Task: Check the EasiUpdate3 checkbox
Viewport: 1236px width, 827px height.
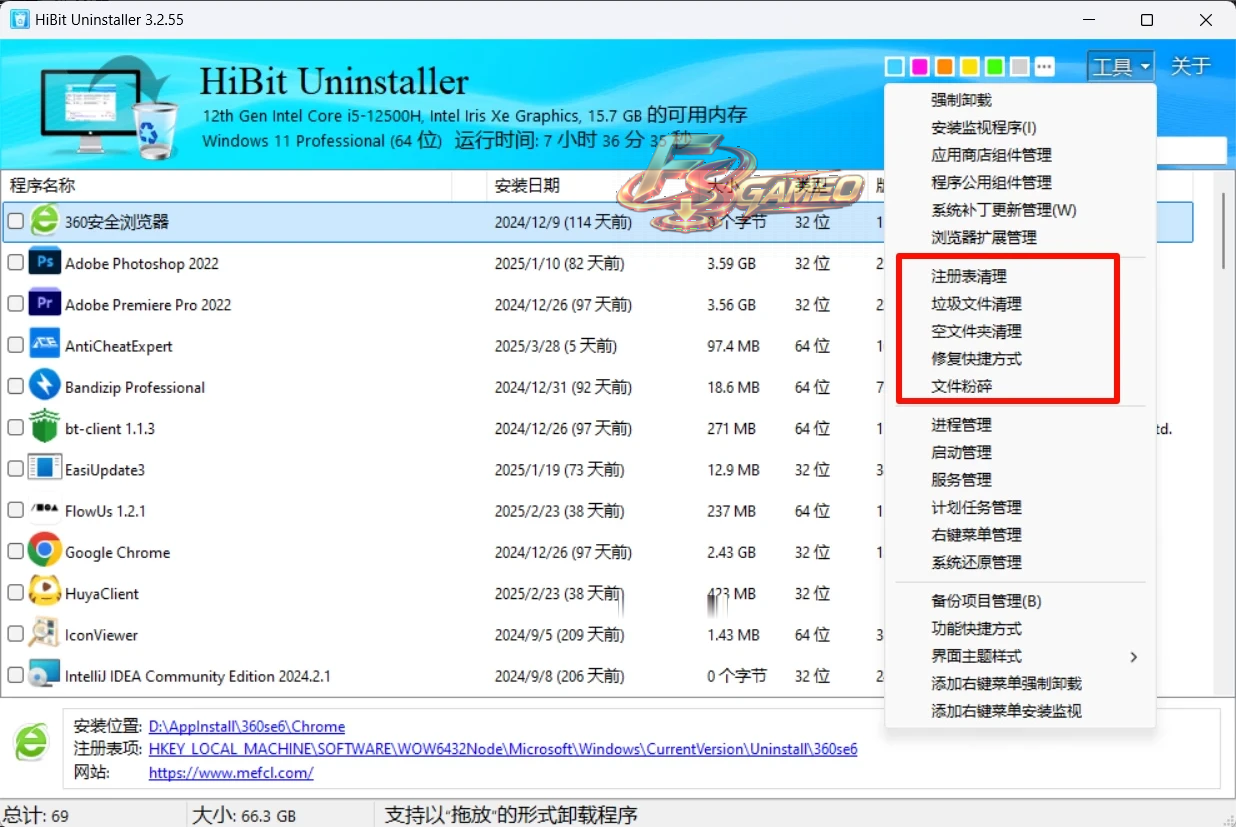Action: [15, 469]
